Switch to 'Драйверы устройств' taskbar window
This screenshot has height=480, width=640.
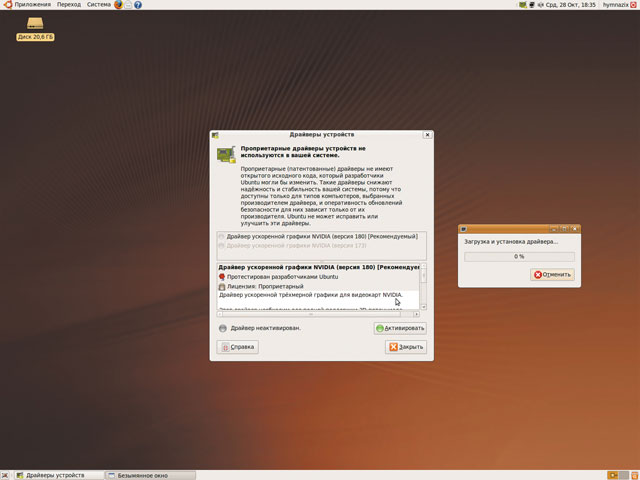click(59, 475)
